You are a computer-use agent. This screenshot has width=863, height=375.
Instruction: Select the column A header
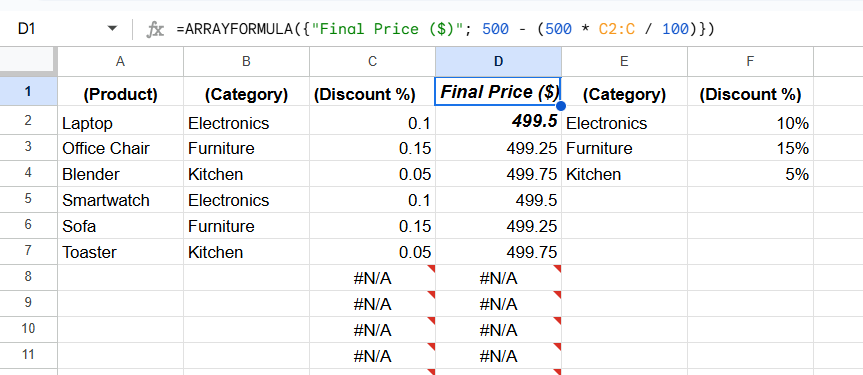[x=121, y=62]
